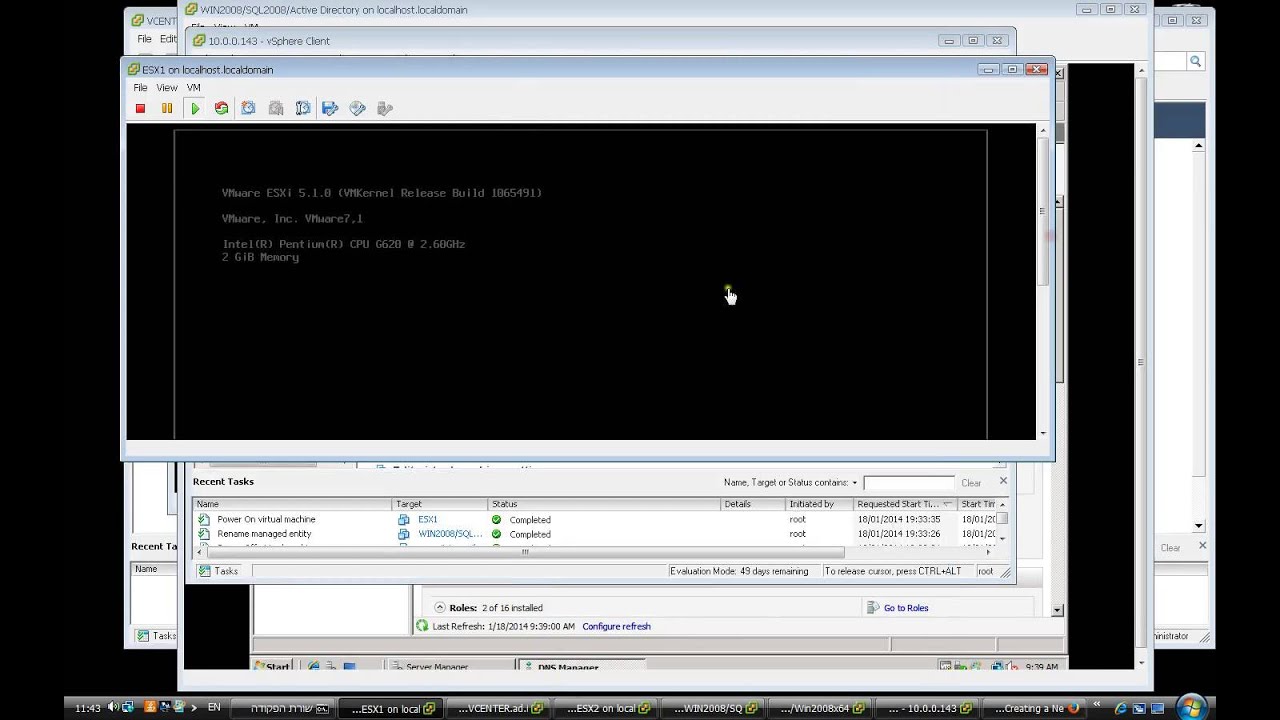Click the red Power Off toolbar icon
Screen dimensions: 1280x720
coord(140,108)
